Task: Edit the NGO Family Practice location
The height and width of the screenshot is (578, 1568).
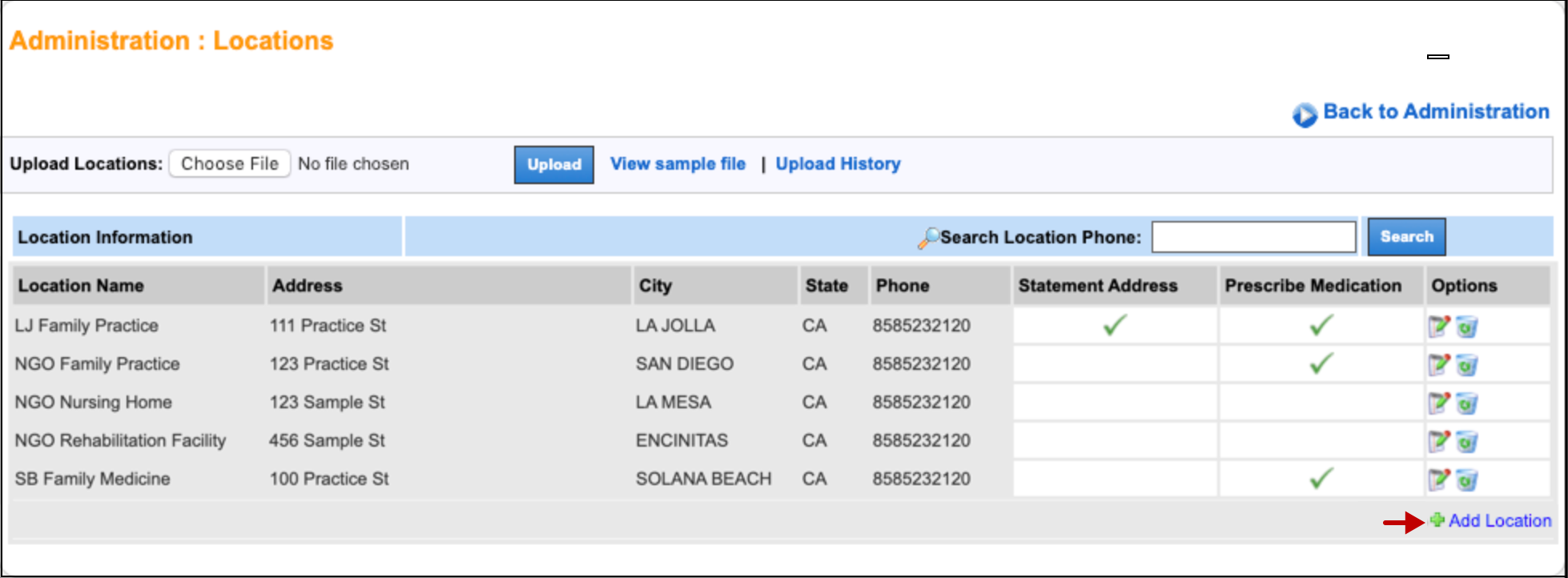Action: 1439,364
